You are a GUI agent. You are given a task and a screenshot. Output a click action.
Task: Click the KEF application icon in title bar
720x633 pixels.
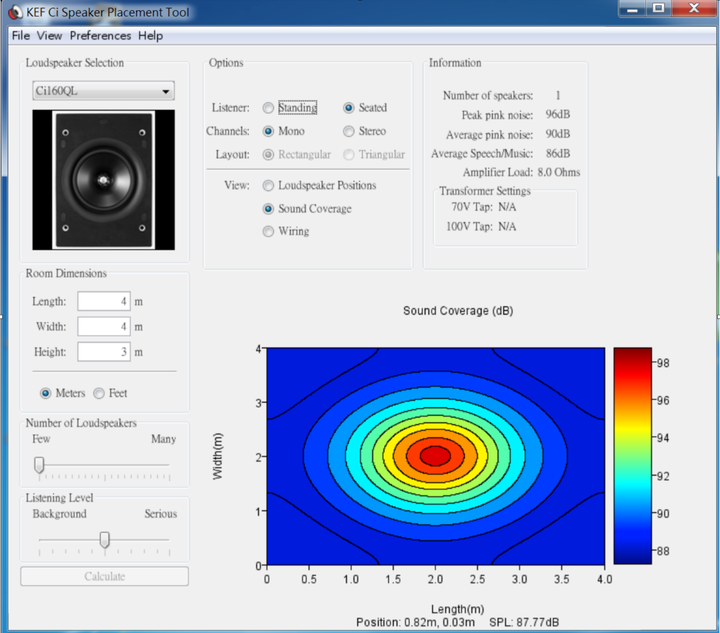pyautogui.click(x=15, y=12)
